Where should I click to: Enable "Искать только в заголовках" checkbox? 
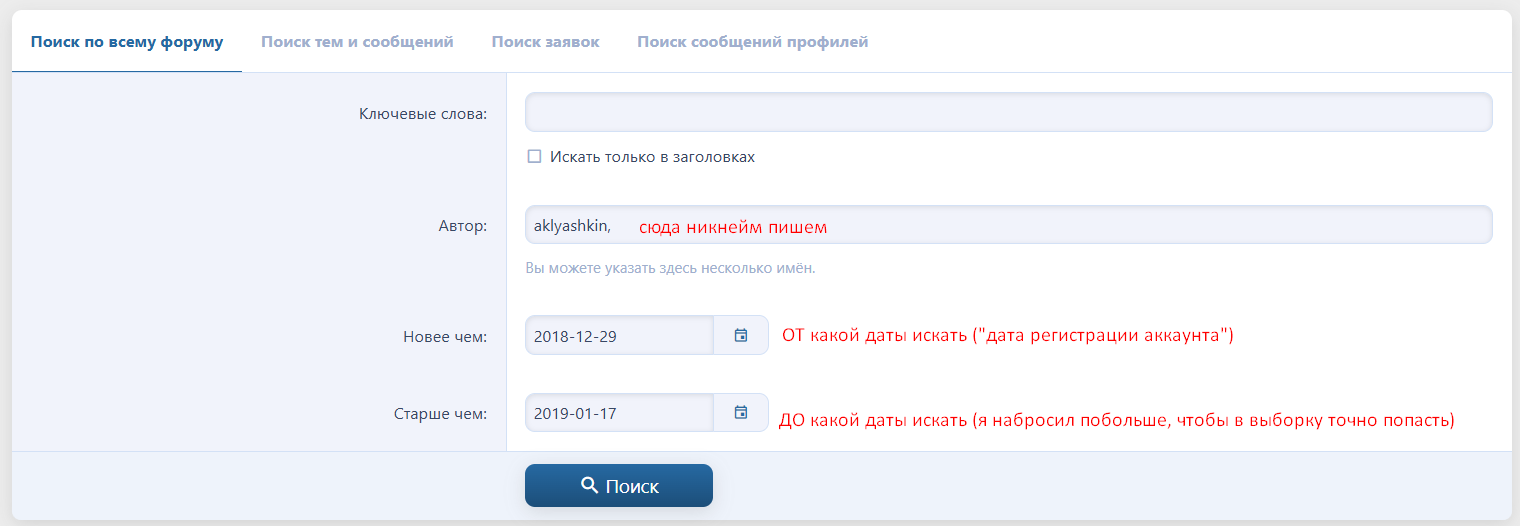(534, 156)
